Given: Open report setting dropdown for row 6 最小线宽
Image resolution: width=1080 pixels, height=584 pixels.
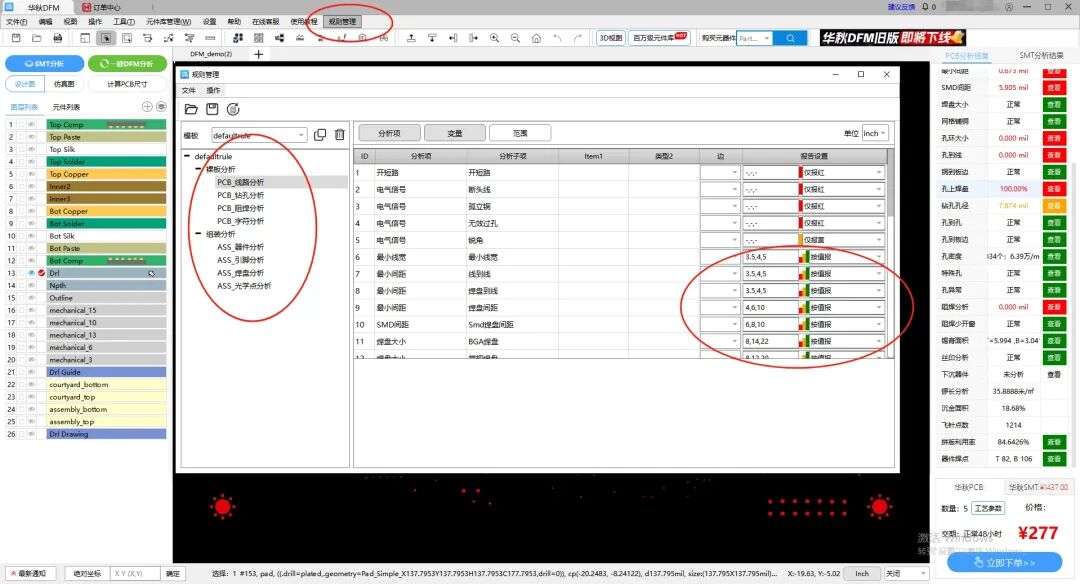Looking at the screenshot, I should [x=841, y=257].
